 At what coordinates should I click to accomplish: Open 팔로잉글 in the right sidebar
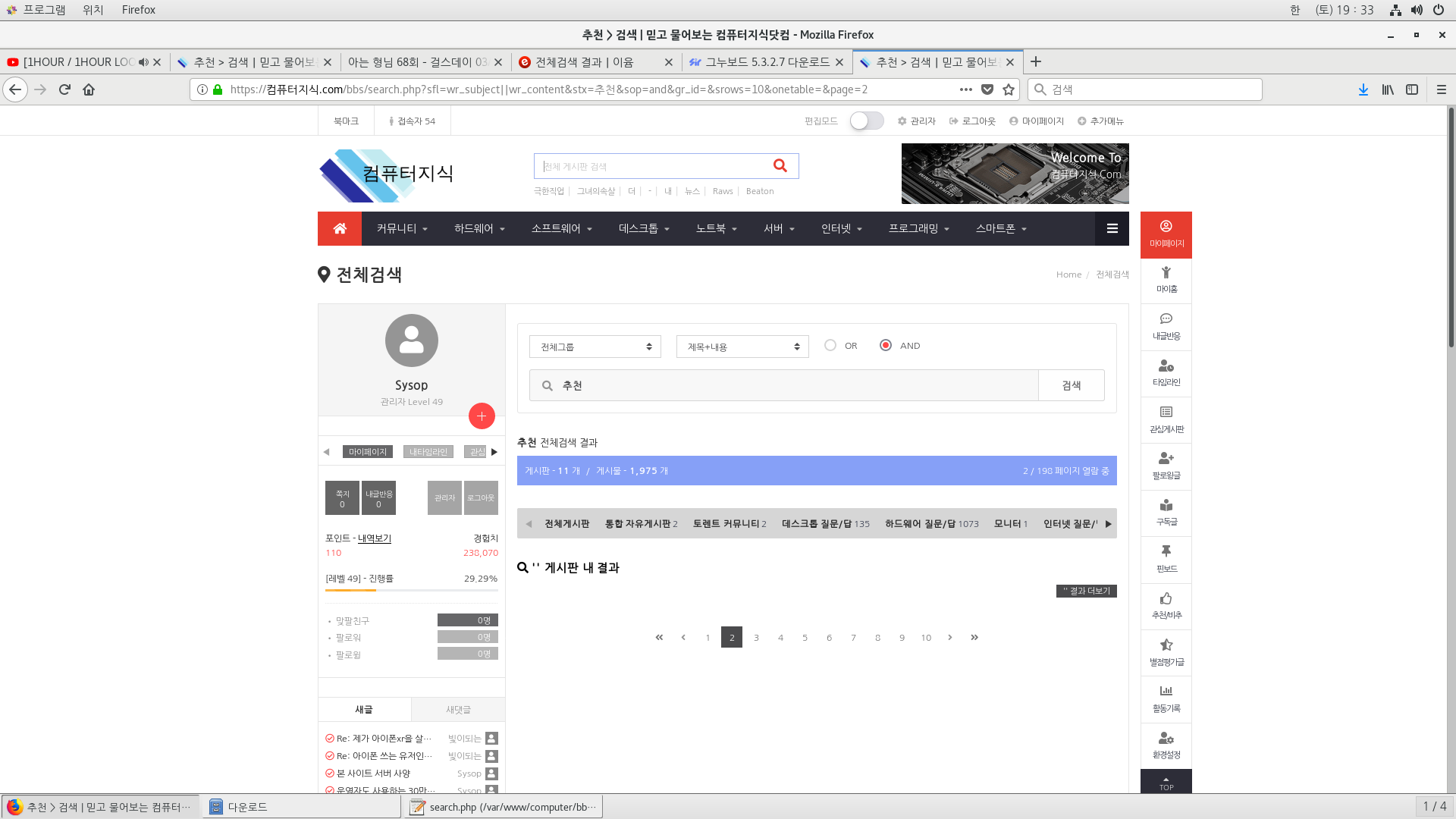[1166, 466]
